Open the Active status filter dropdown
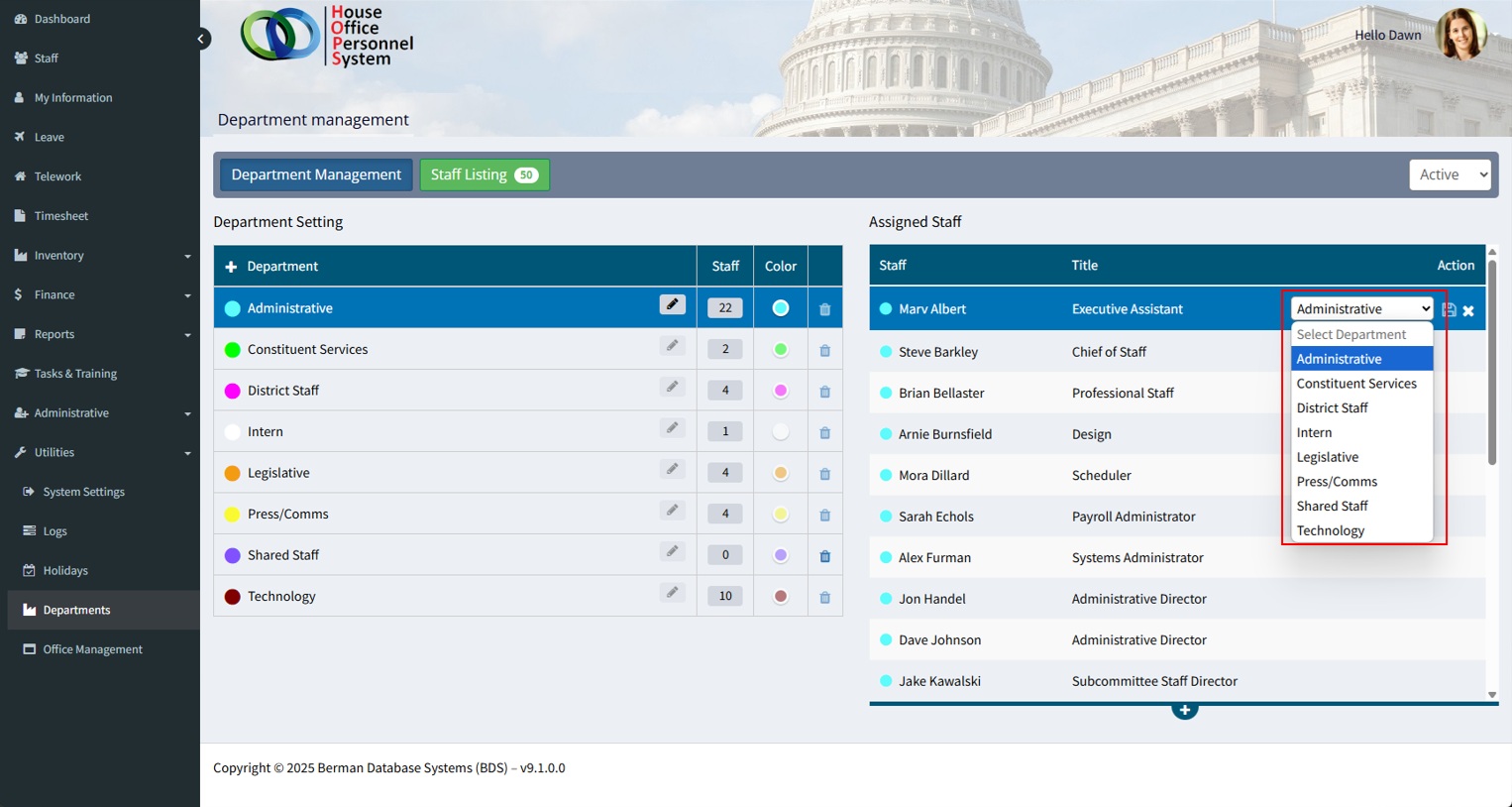 tap(1450, 174)
